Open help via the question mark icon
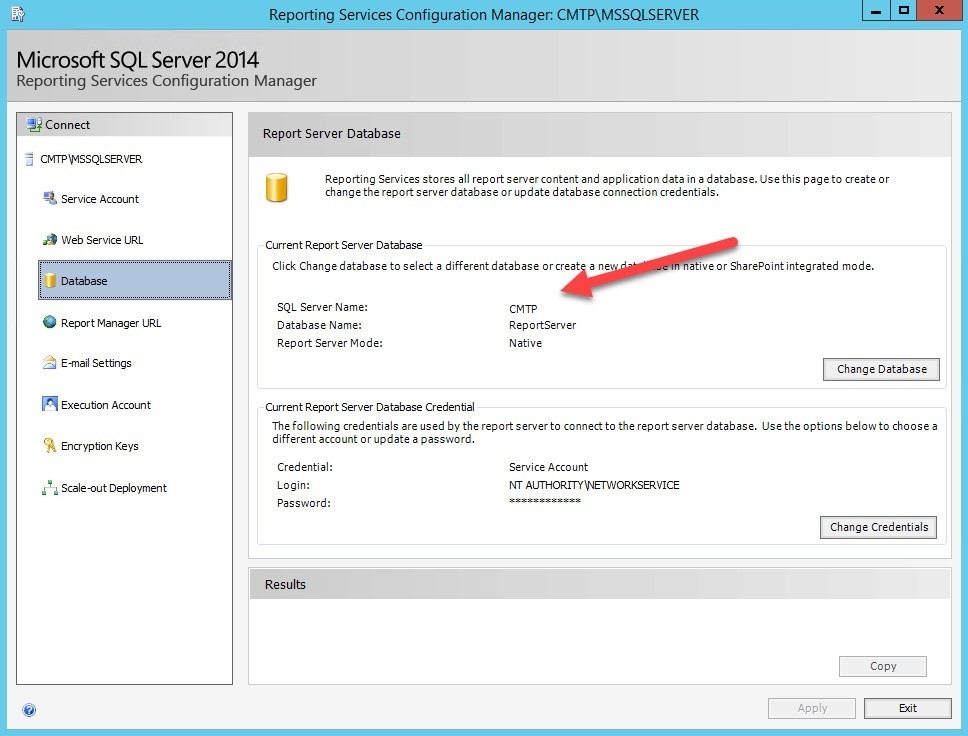This screenshot has height=736, width=968. (29, 709)
